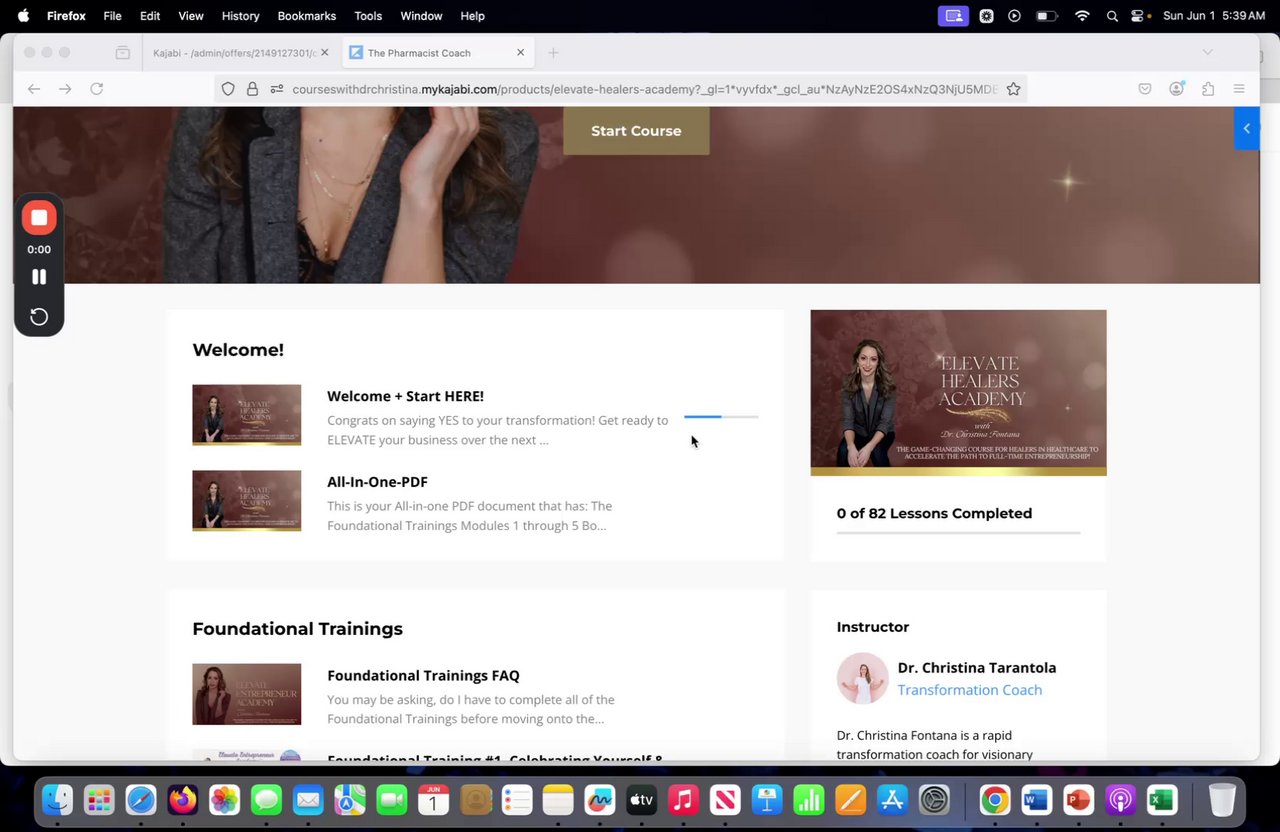Open the Edit menu
This screenshot has width=1280, height=832.
tap(150, 16)
